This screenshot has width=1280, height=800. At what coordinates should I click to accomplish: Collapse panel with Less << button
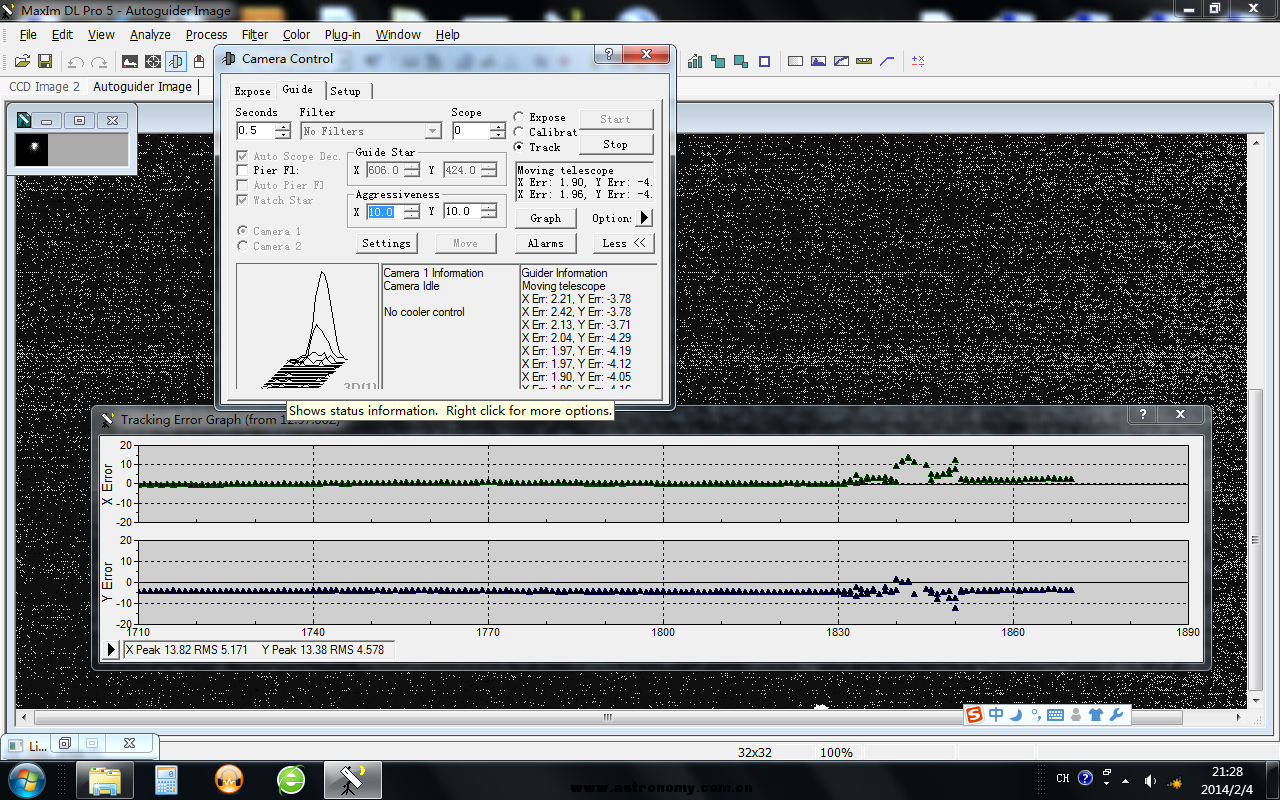[623, 243]
